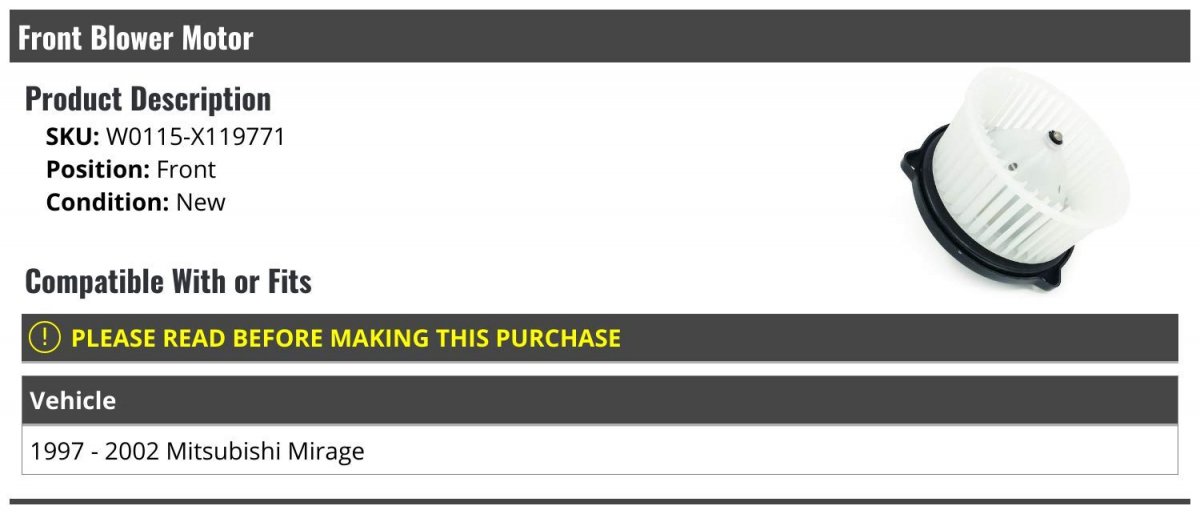1200x514 pixels.
Task: Click the Front Blower Motor title bar
Action: pyautogui.click(x=600, y=38)
